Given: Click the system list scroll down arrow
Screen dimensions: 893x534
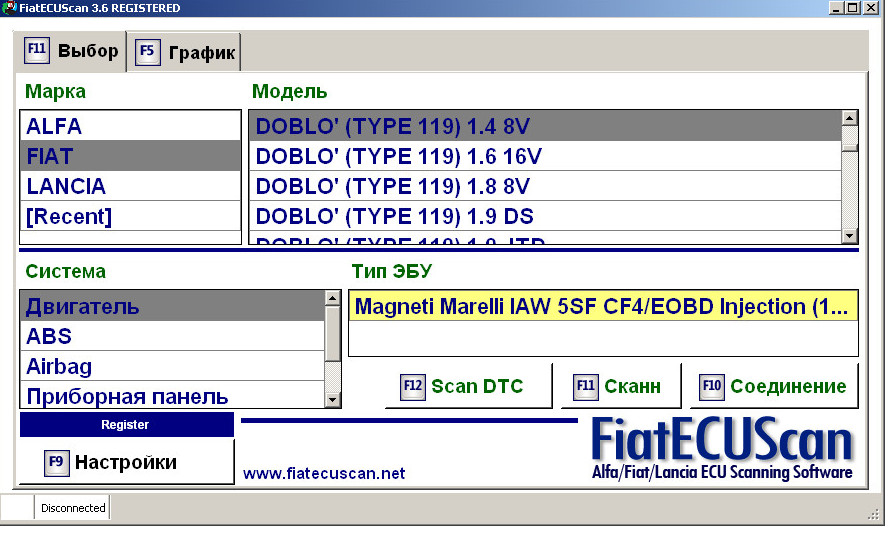Looking at the screenshot, I should pos(333,400).
